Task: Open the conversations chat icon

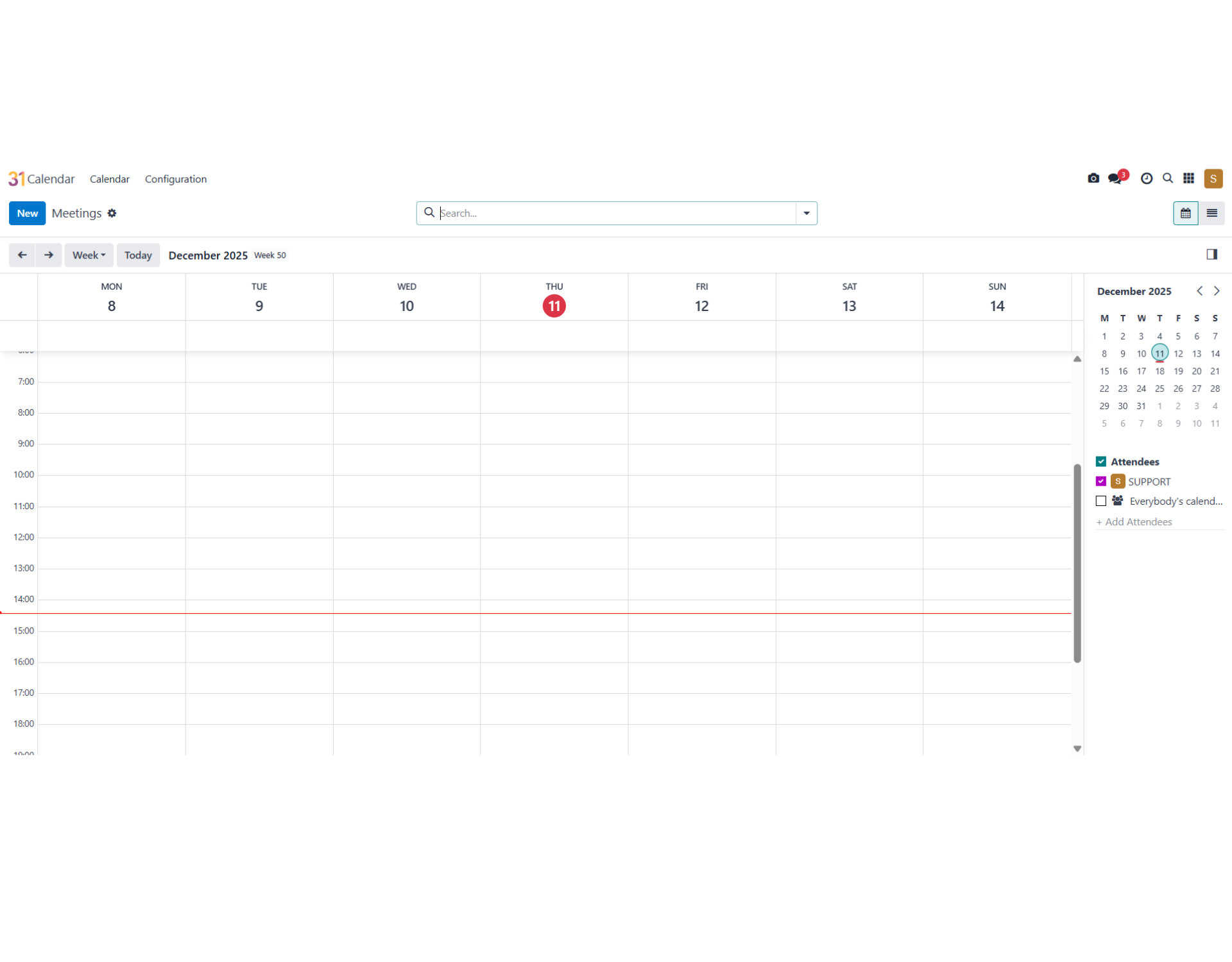Action: click(x=1115, y=178)
